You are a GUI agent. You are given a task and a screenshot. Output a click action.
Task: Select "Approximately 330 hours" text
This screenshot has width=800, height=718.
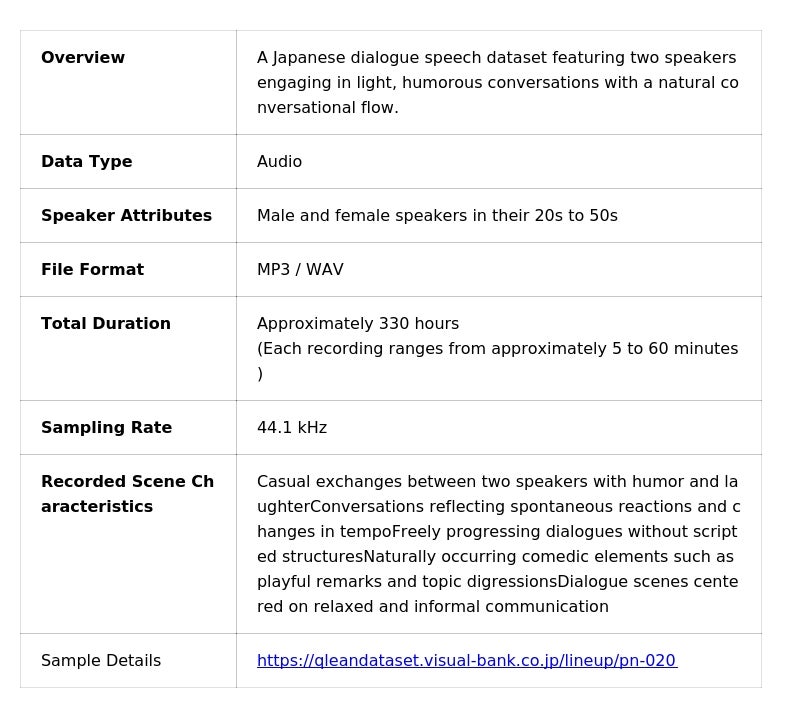point(358,324)
